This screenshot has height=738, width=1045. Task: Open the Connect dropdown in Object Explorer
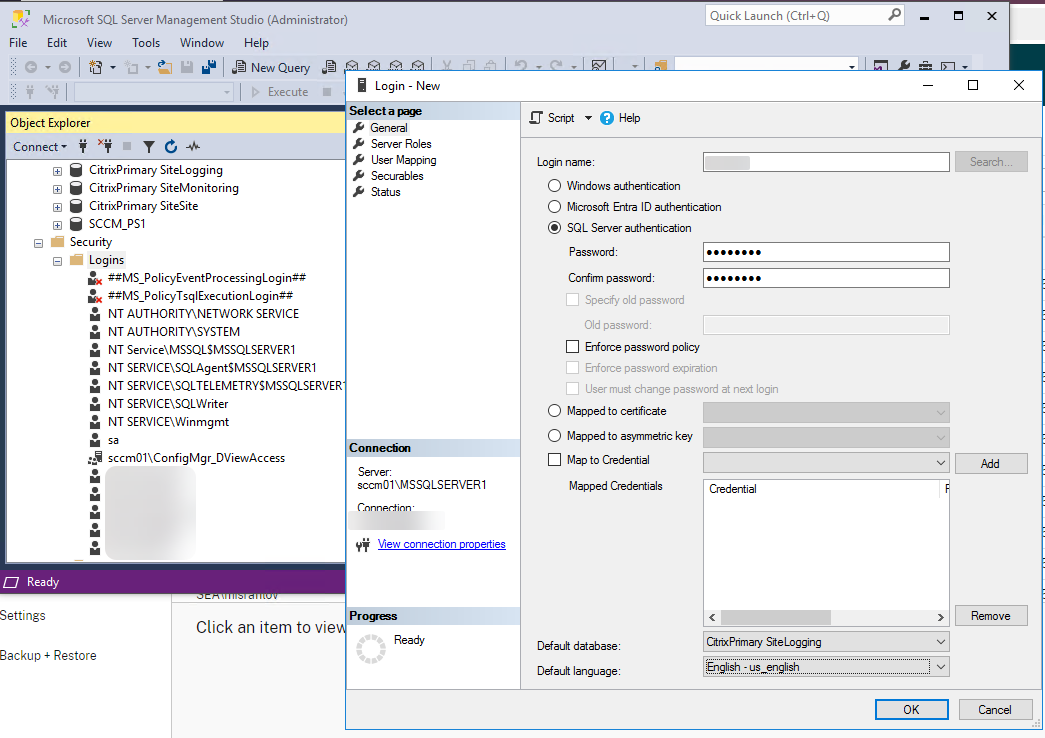40,147
